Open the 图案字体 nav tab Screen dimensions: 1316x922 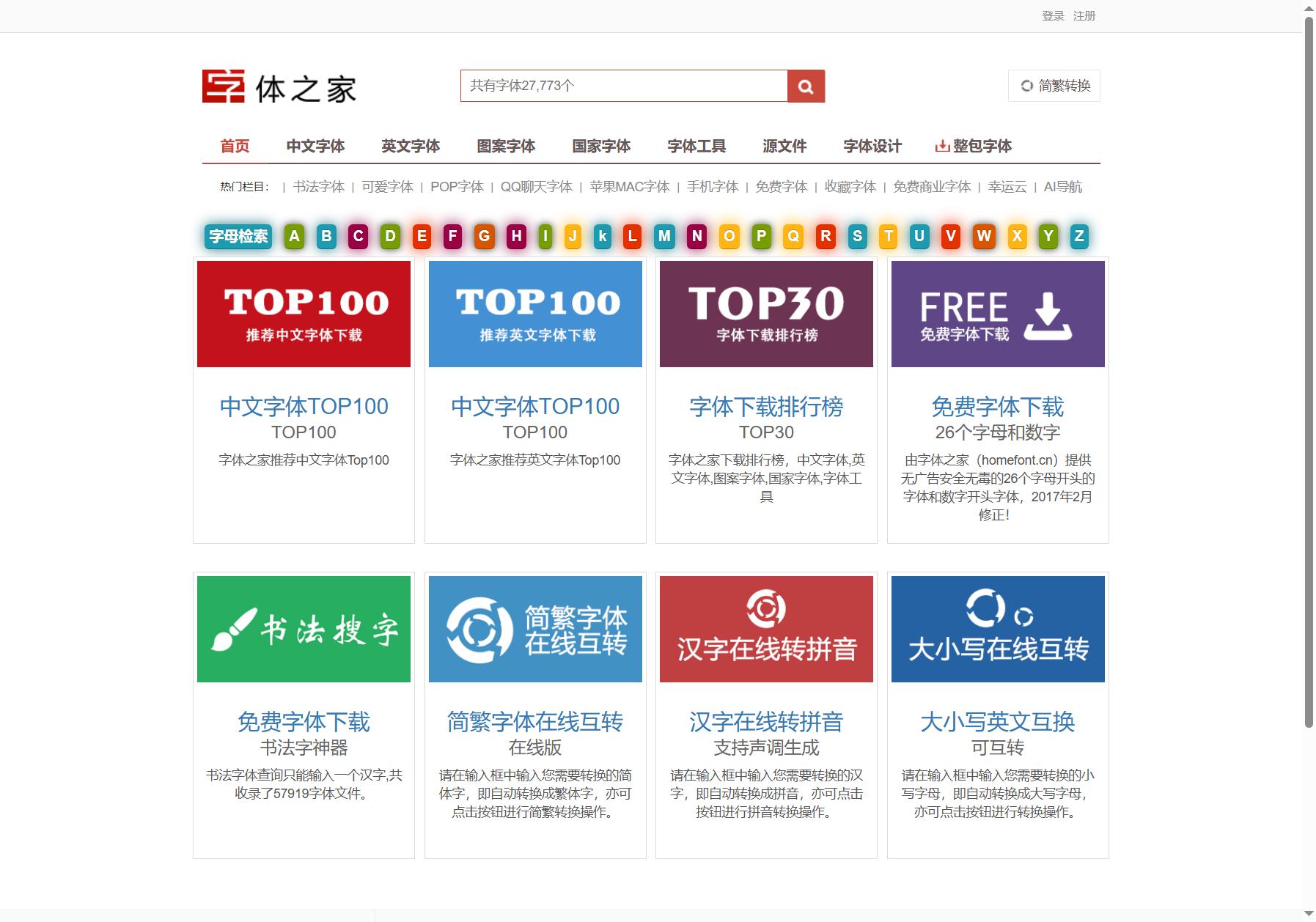[506, 146]
